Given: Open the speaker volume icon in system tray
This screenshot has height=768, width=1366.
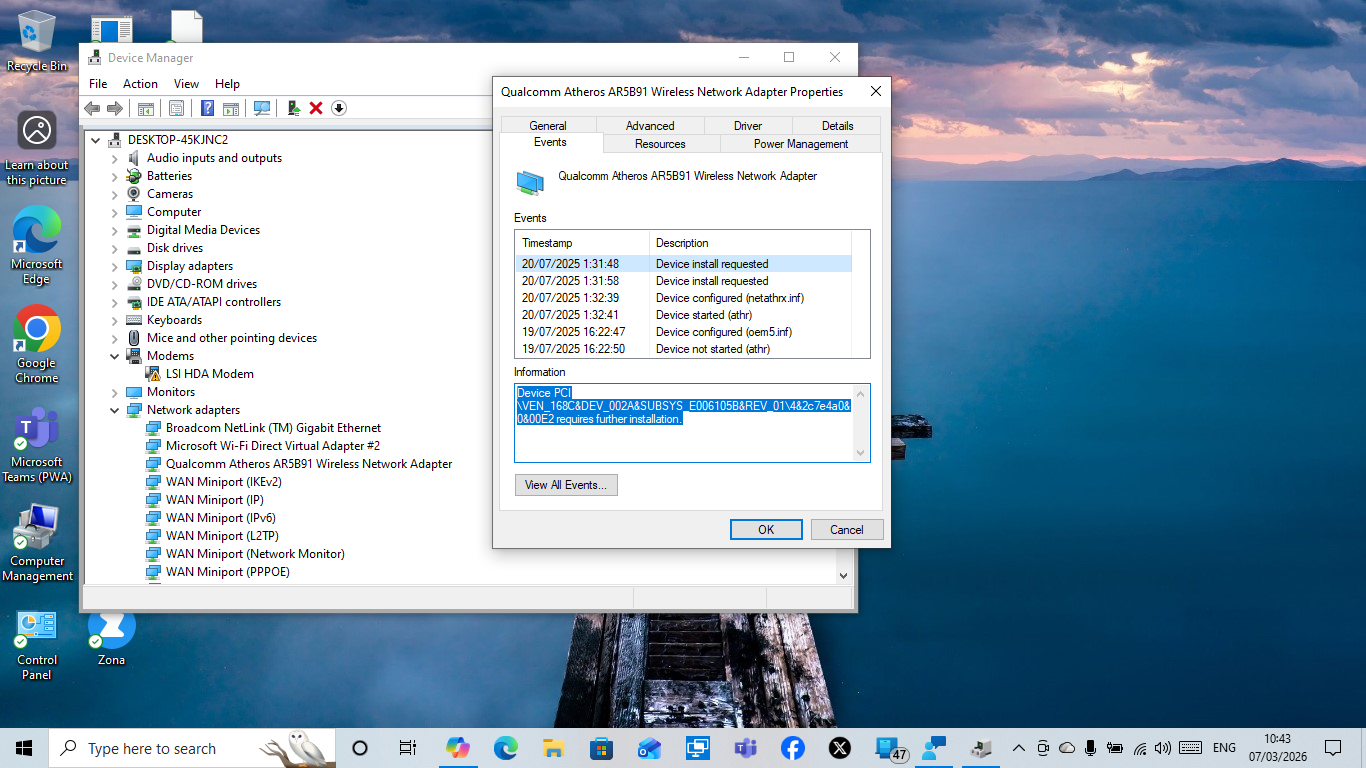Looking at the screenshot, I should (x=1162, y=747).
